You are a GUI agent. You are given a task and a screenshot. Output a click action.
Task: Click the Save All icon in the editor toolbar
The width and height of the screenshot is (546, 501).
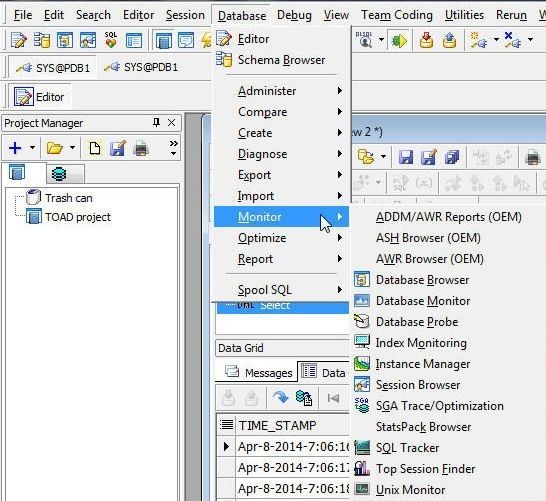click(452, 157)
